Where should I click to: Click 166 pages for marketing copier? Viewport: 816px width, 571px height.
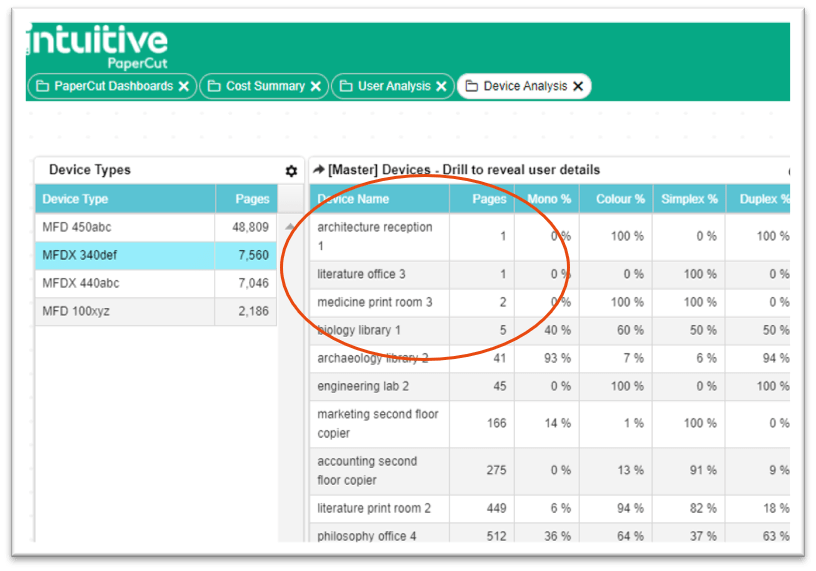pos(496,424)
